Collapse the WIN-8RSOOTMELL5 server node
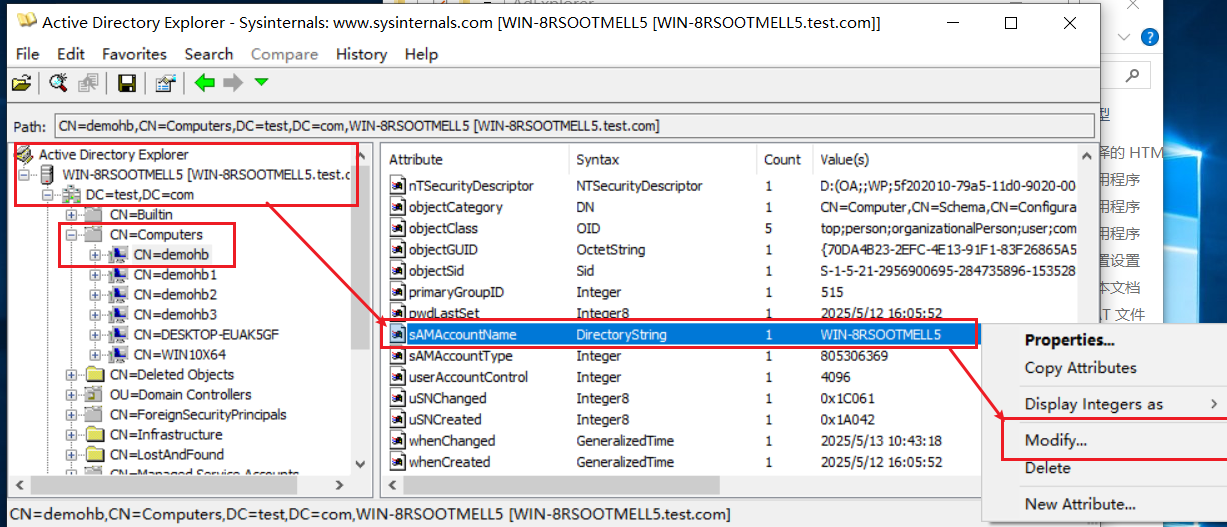1227x527 pixels. pos(25,175)
